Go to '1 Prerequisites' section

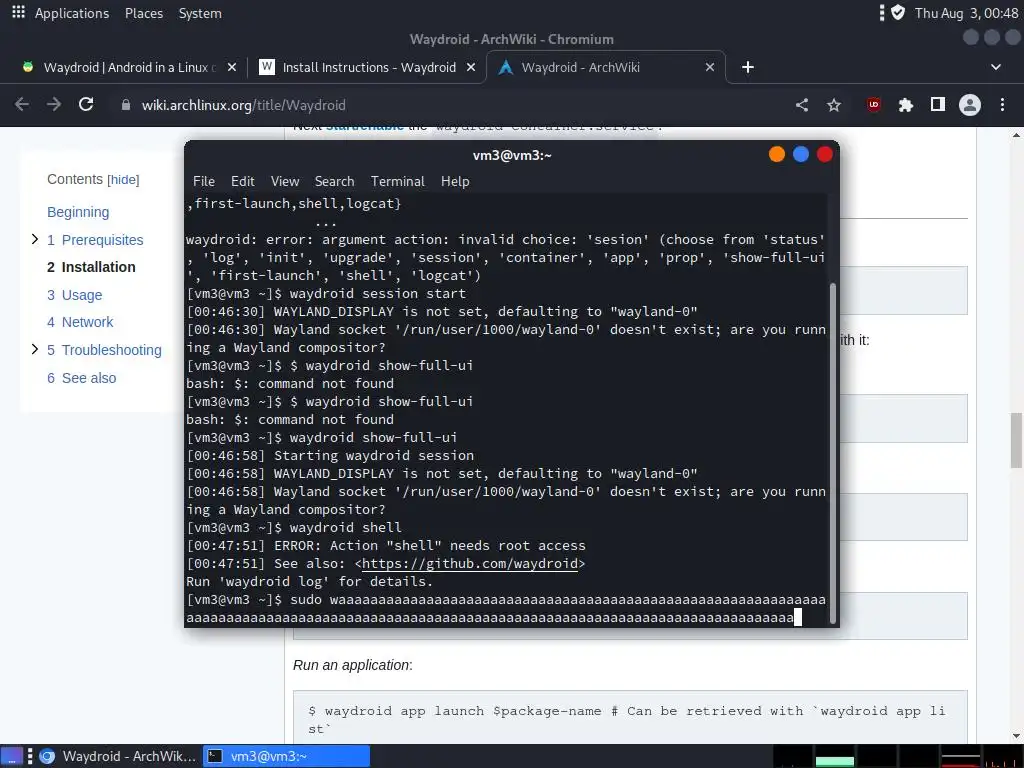point(95,240)
